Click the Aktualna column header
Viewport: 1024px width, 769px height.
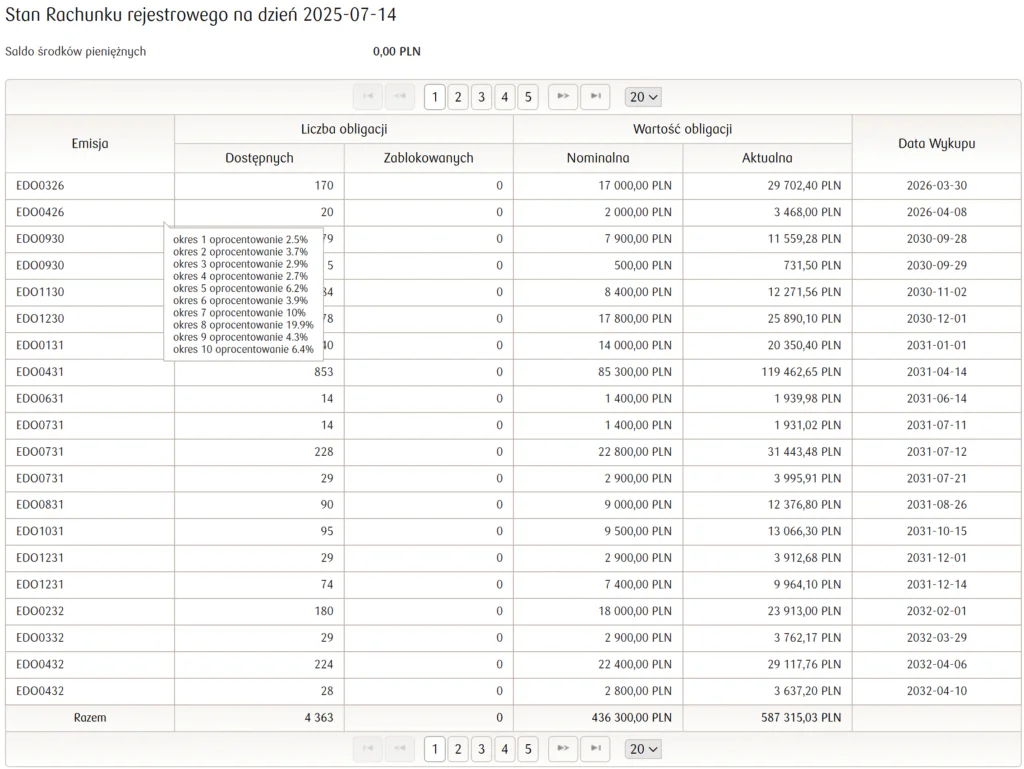point(767,158)
